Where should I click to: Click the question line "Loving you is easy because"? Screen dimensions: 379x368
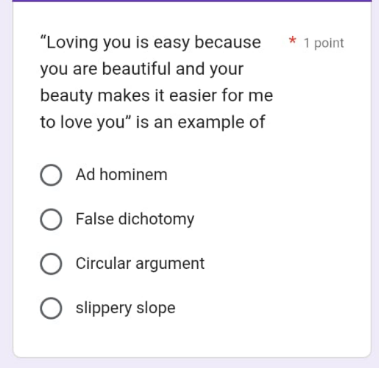151,43
